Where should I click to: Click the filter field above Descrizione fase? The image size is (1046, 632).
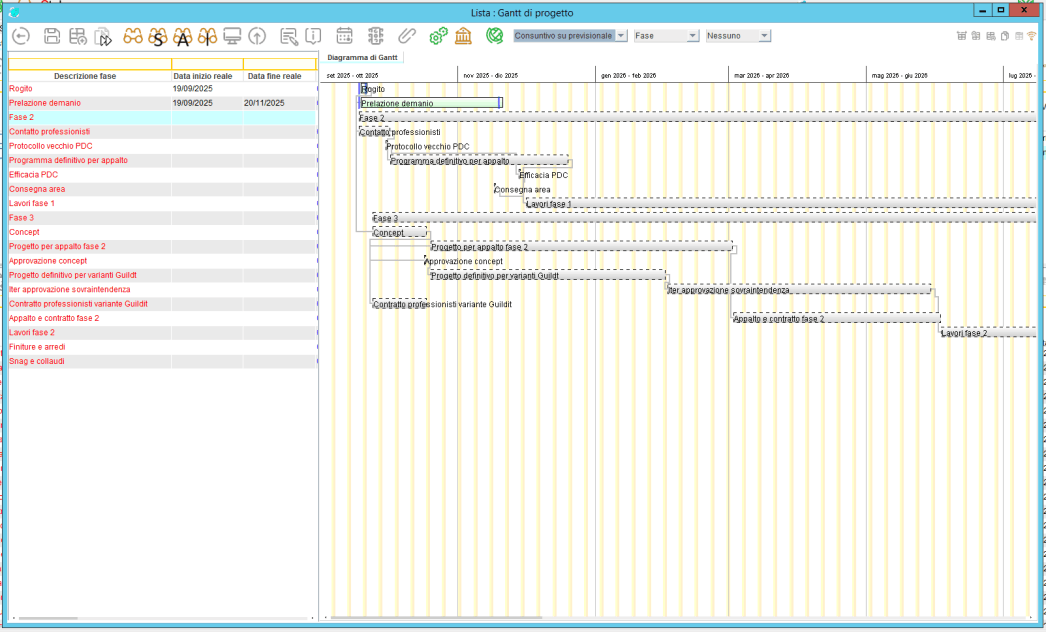click(89, 64)
